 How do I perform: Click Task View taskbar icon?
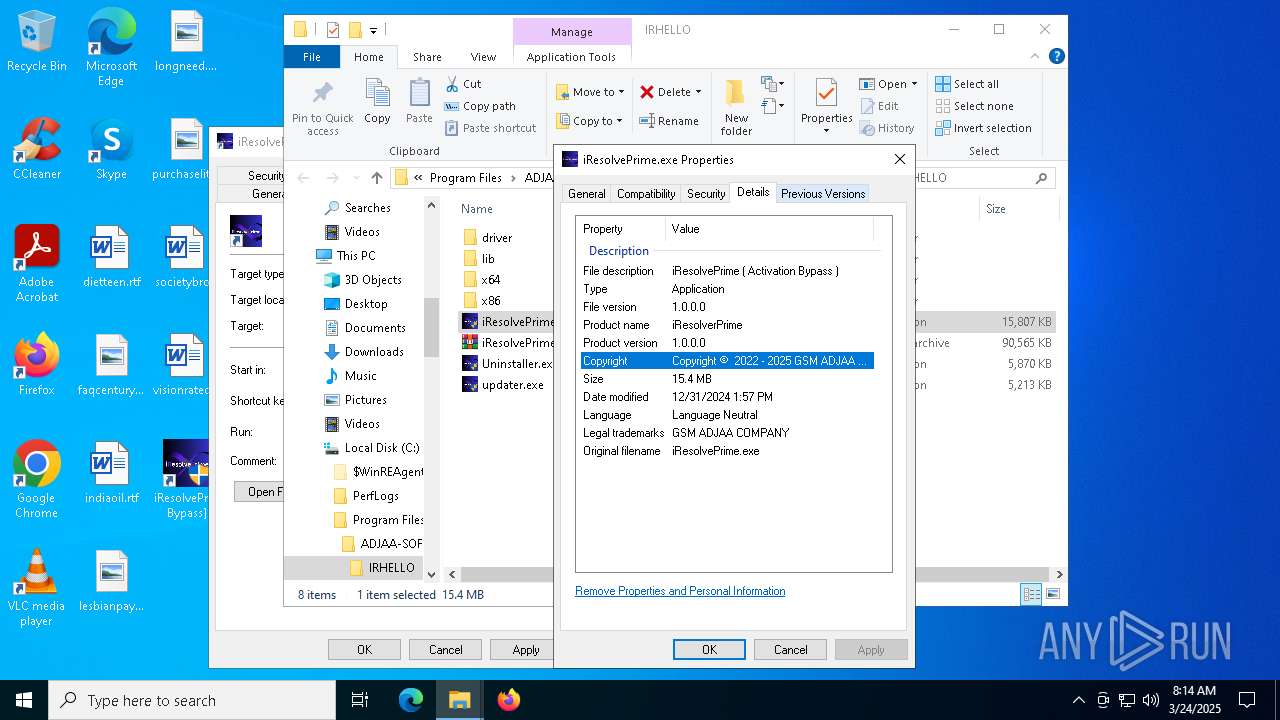pyautogui.click(x=360, y=700)
